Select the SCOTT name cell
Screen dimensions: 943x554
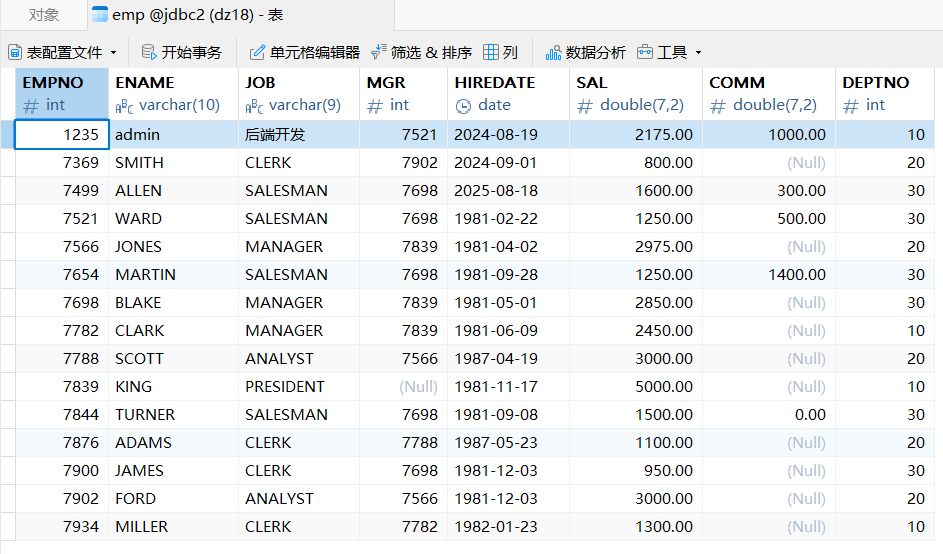[173, 359]
